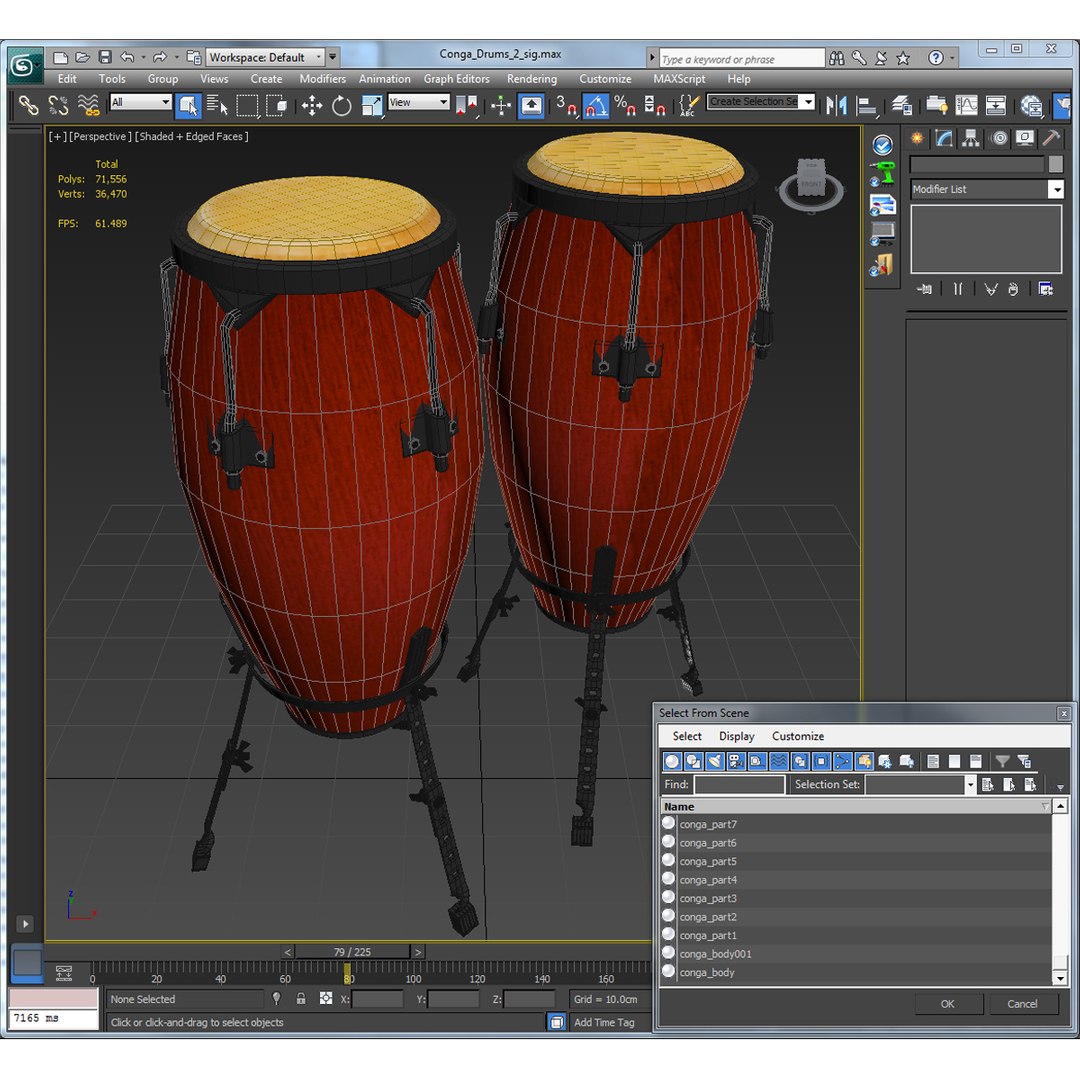
Task: Open the Modifiers menu
Action: click(x=322, y=79)
